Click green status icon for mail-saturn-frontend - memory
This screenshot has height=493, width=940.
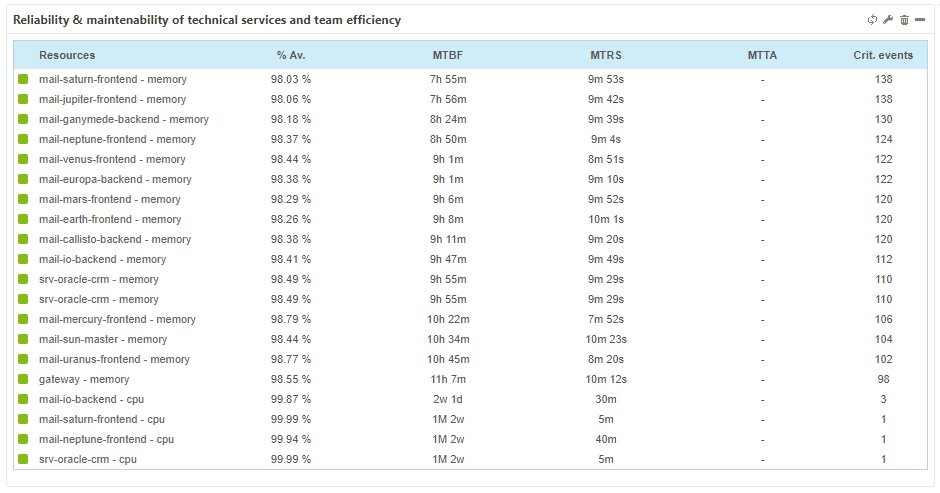(23, 79)
